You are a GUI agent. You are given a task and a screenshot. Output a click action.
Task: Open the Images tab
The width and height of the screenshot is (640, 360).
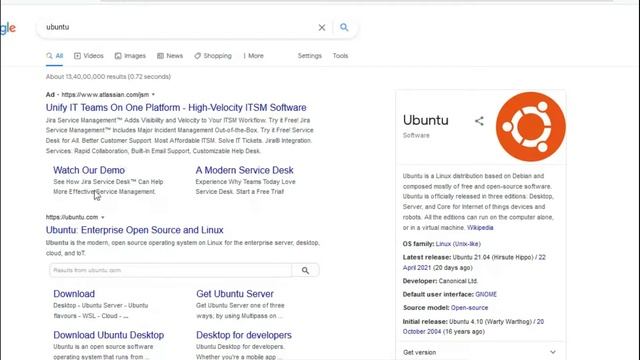130,56
